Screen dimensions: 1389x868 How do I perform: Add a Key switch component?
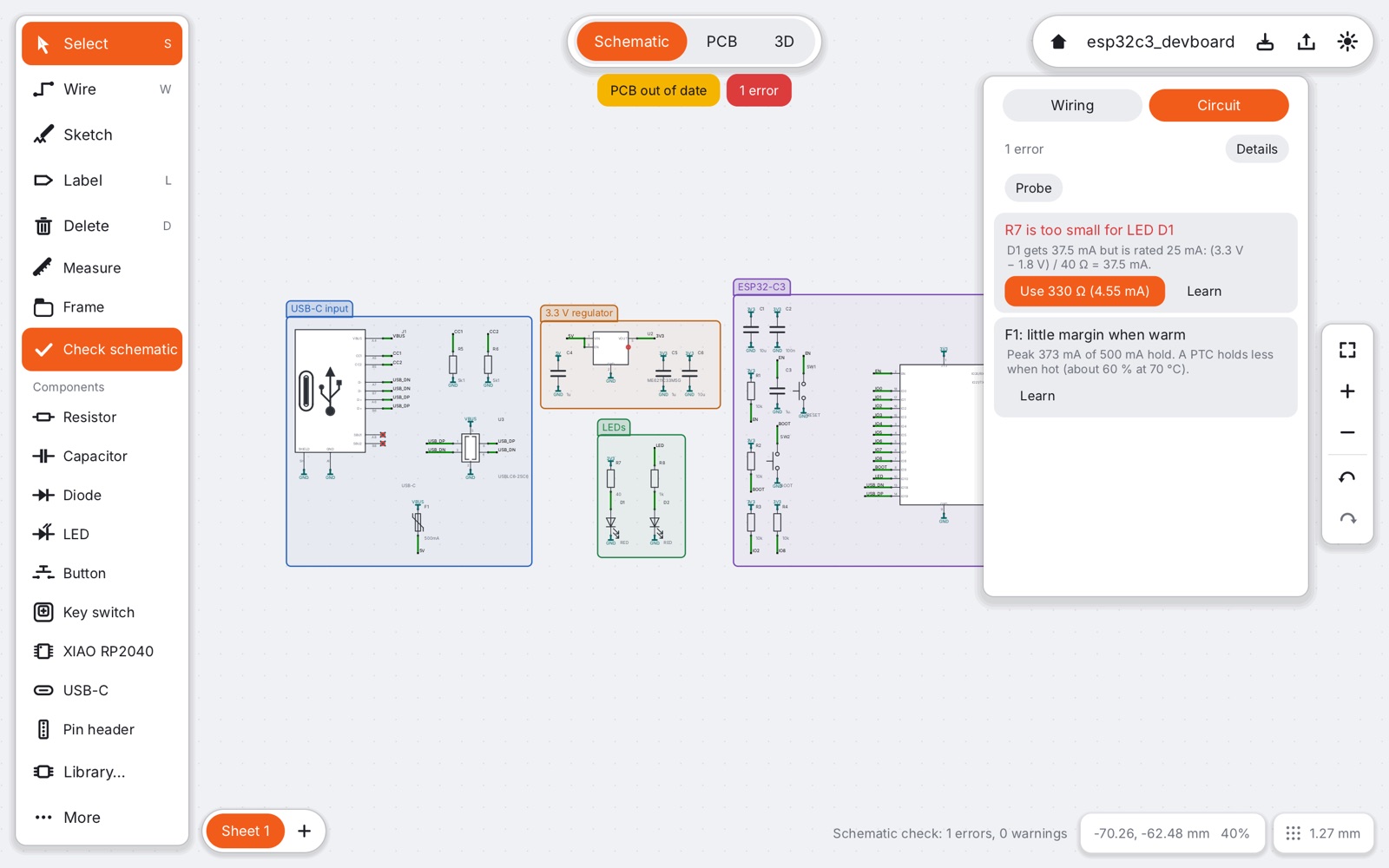pyautogui.click(x=102, y=612)
